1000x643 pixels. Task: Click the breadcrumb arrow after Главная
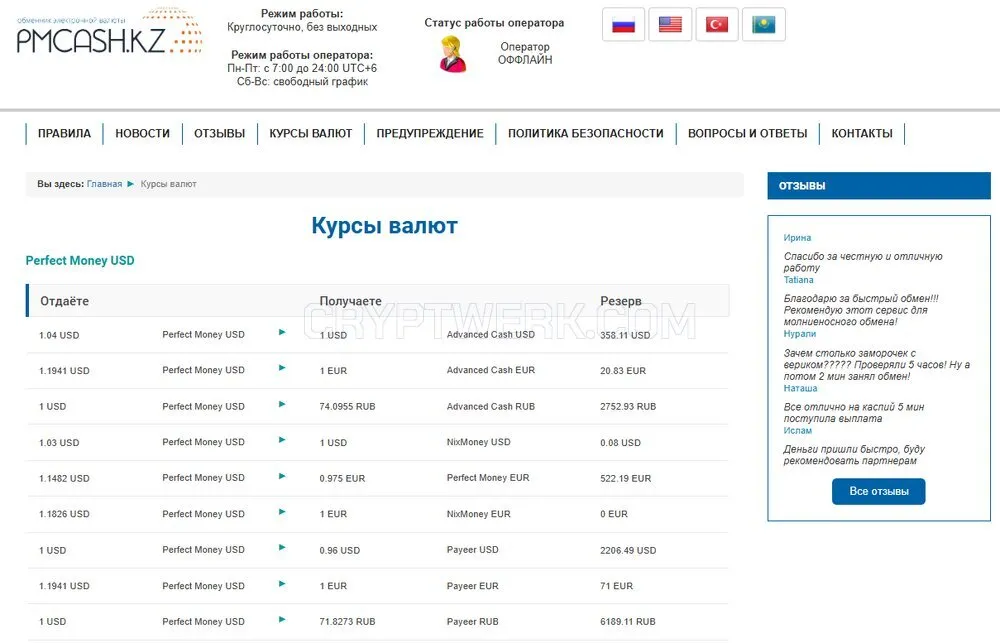pos(131,184)
